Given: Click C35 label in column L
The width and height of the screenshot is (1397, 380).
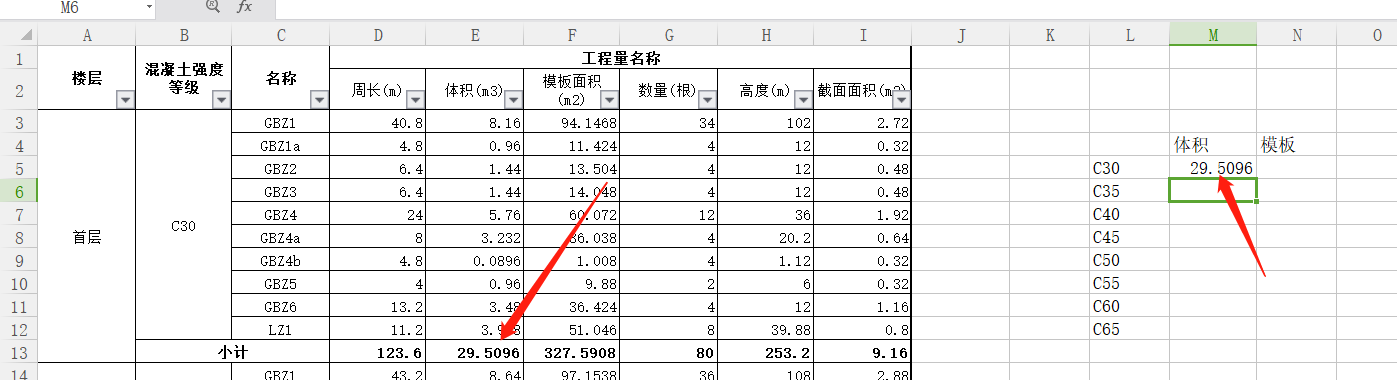Looking at the screenshot, I should (x=1106, y=192).
